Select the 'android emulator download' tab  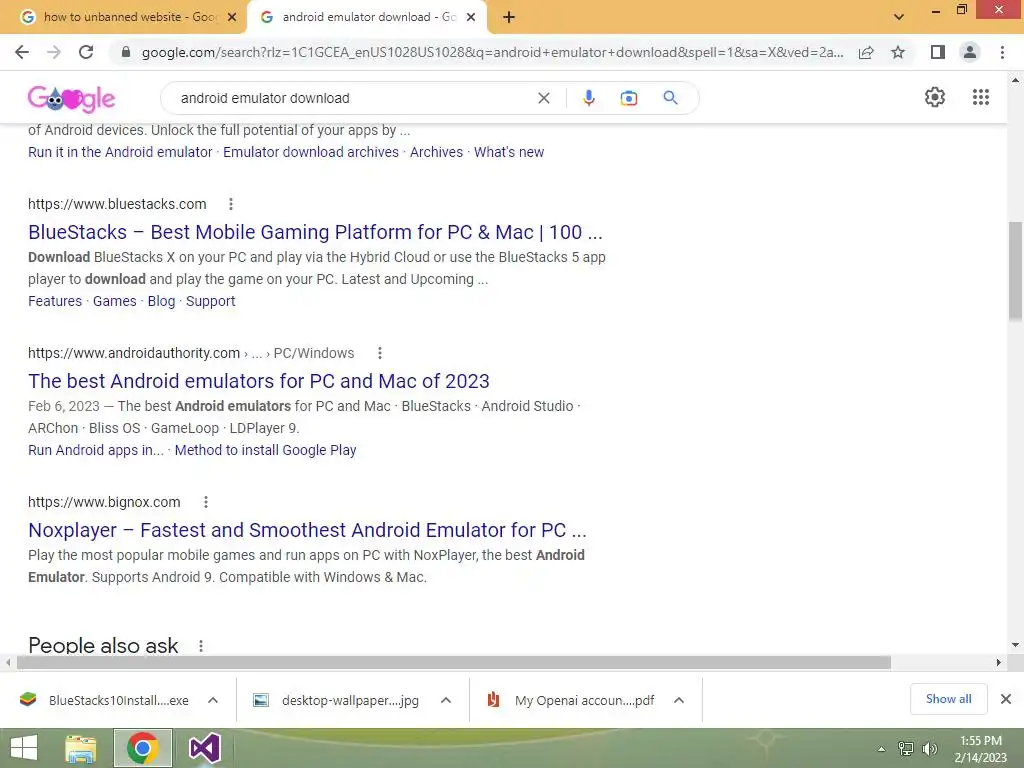click(x=366, y=17)
